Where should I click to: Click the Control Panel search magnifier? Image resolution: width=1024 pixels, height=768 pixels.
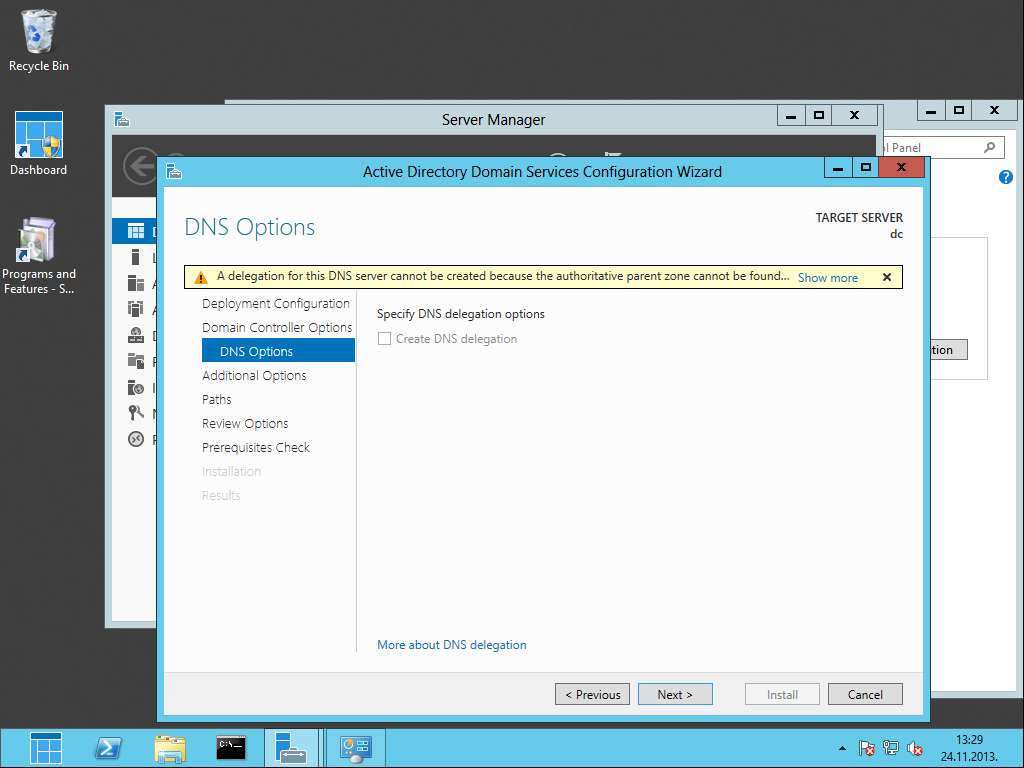(x=989, y=148)
